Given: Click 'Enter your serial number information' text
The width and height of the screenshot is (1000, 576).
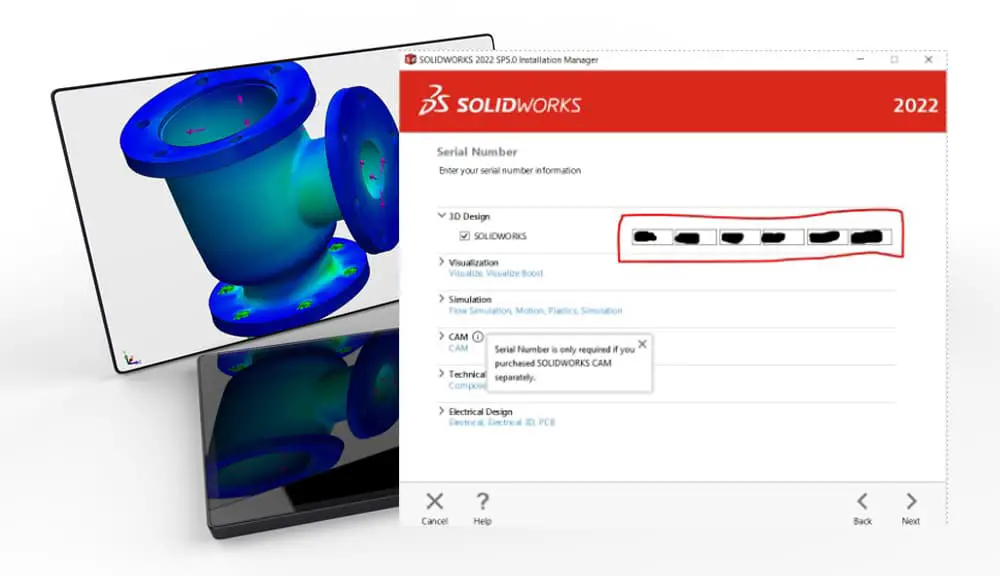Looking at the screenshot, I should point(510,170).
